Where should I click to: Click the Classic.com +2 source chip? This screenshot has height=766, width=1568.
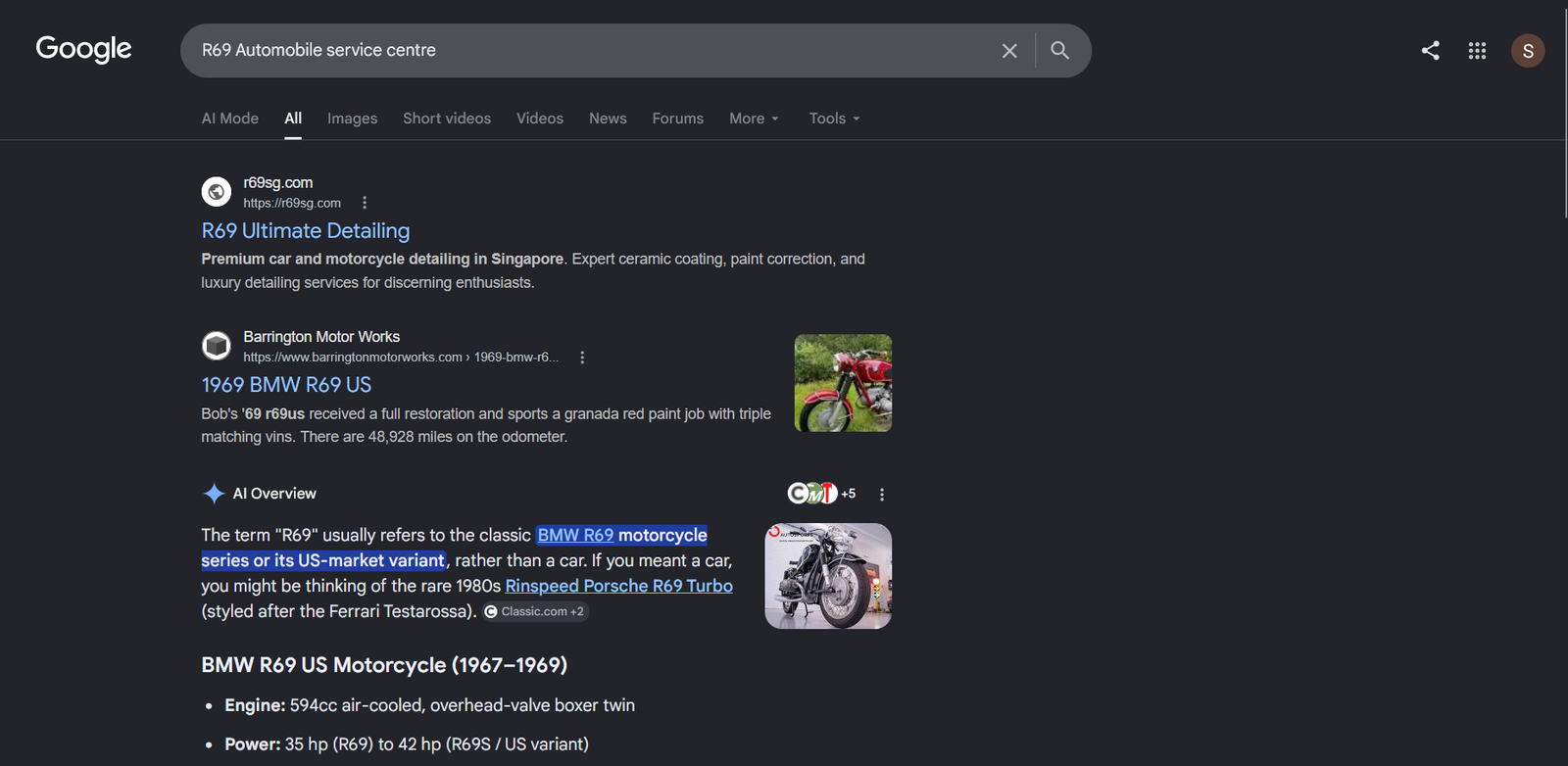(535, 611)
